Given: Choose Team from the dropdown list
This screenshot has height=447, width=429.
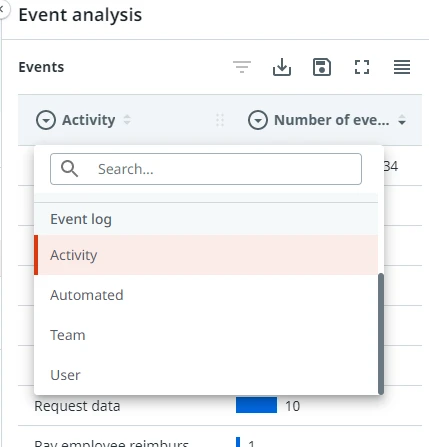Looking at the screenshot, I should coord(206,335).
